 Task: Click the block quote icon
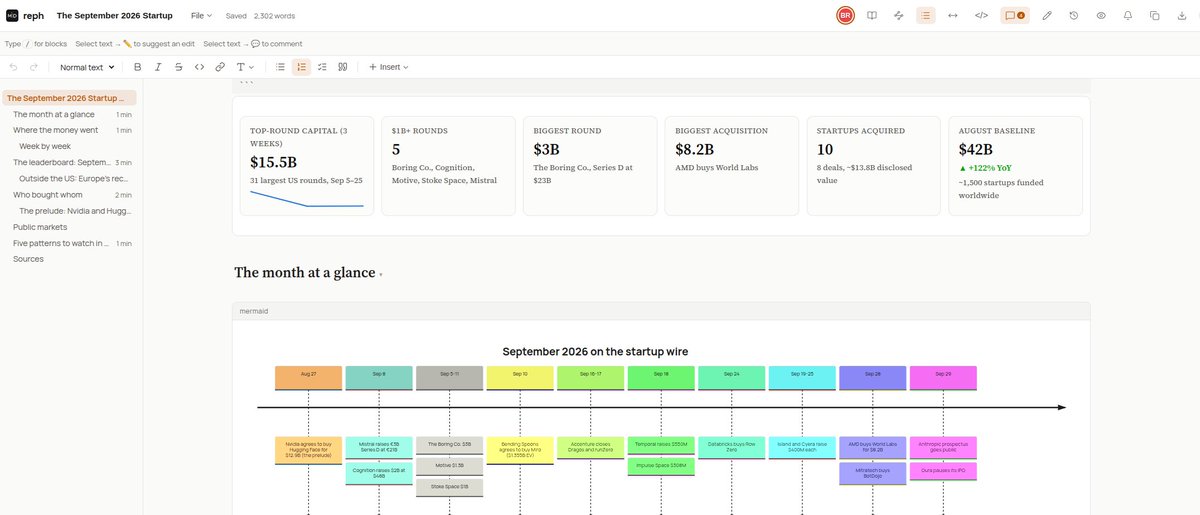pyautogui.click(x=343, y=67)
